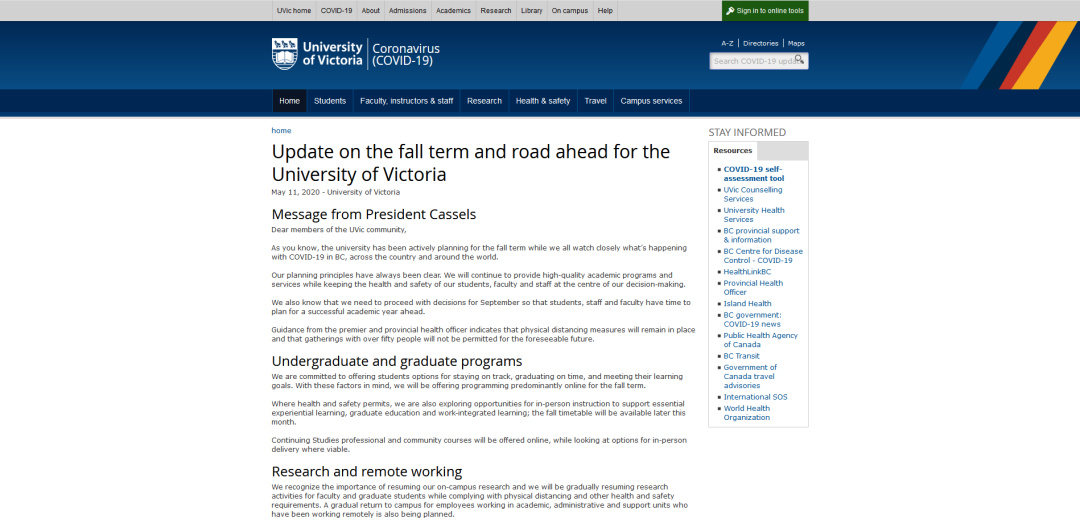Select Faculty, instructors & staff menu
This screenshot has height=523, width=1080.
point(406,101)
